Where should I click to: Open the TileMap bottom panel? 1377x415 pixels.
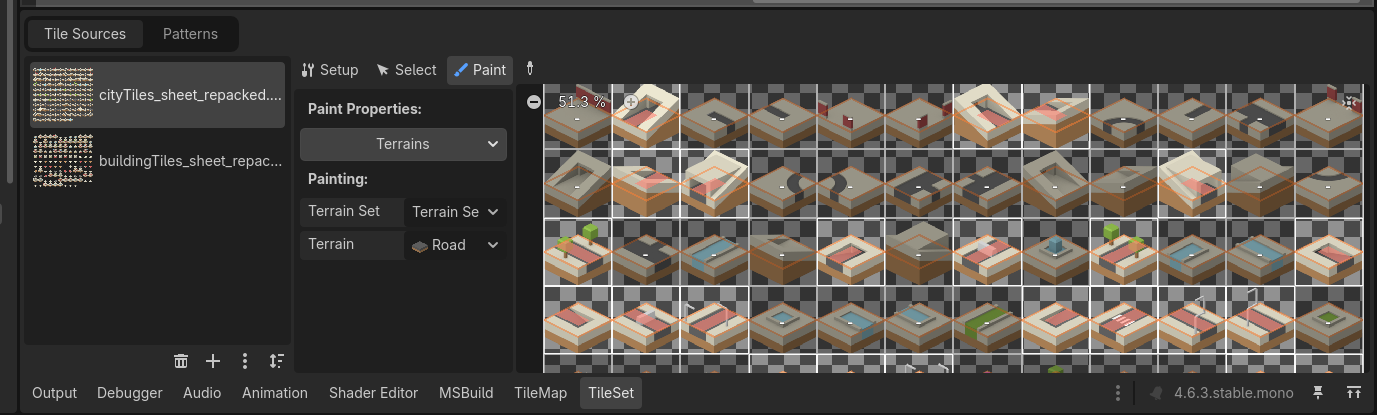pyautogui.click(x=541, y=393)
